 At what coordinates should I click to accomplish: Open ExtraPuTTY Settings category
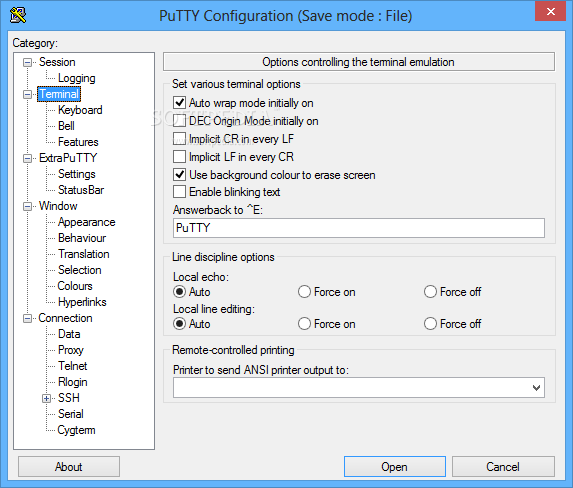click(76, 174)
